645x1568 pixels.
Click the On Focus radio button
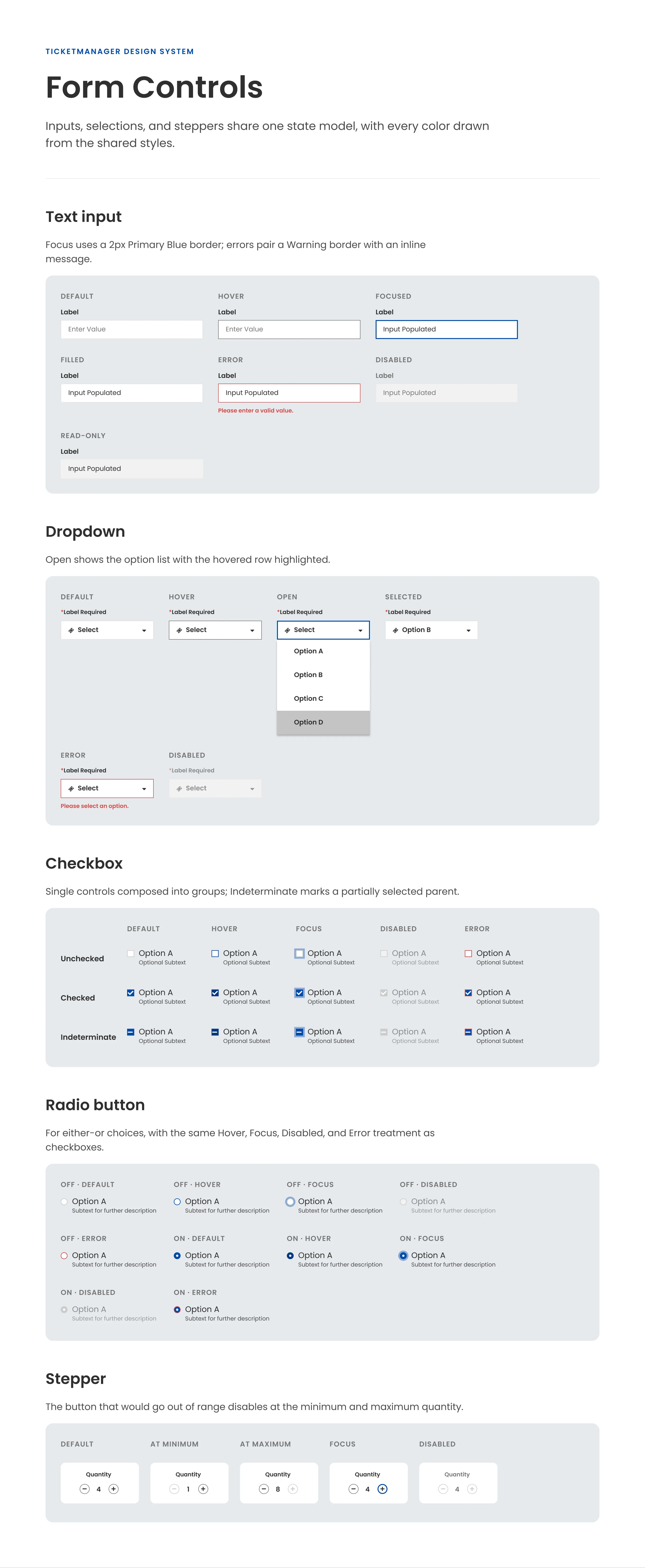pyautogui.click(x=403, y=1256)
